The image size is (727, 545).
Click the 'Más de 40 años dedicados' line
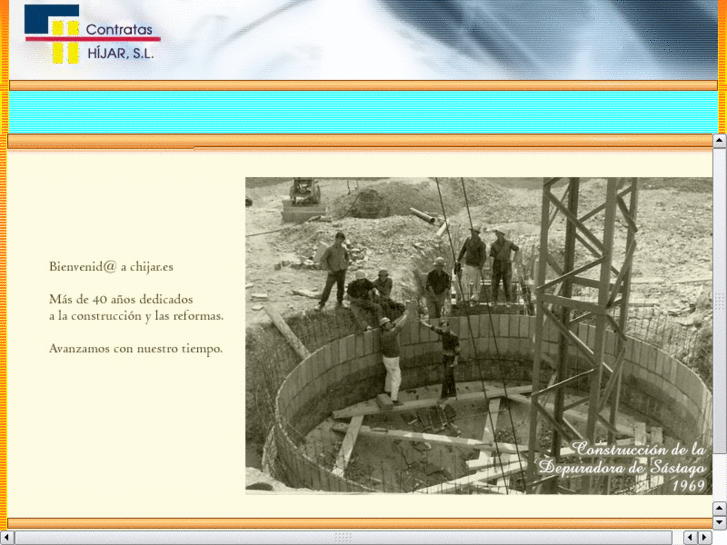coord(121,299)
